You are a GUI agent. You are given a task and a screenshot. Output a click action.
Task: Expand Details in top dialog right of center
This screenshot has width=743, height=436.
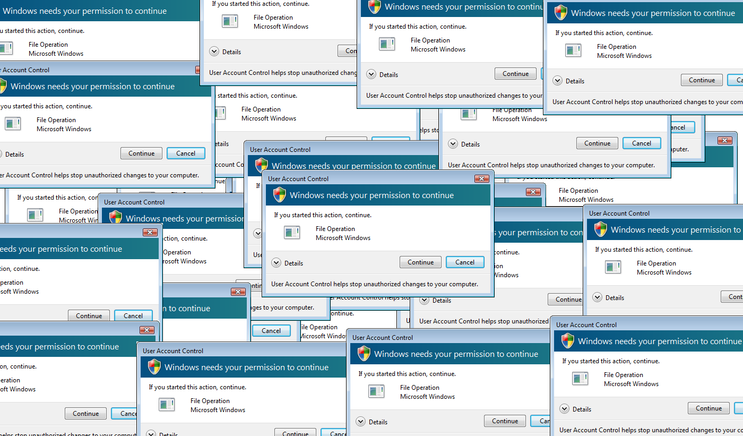372,74
